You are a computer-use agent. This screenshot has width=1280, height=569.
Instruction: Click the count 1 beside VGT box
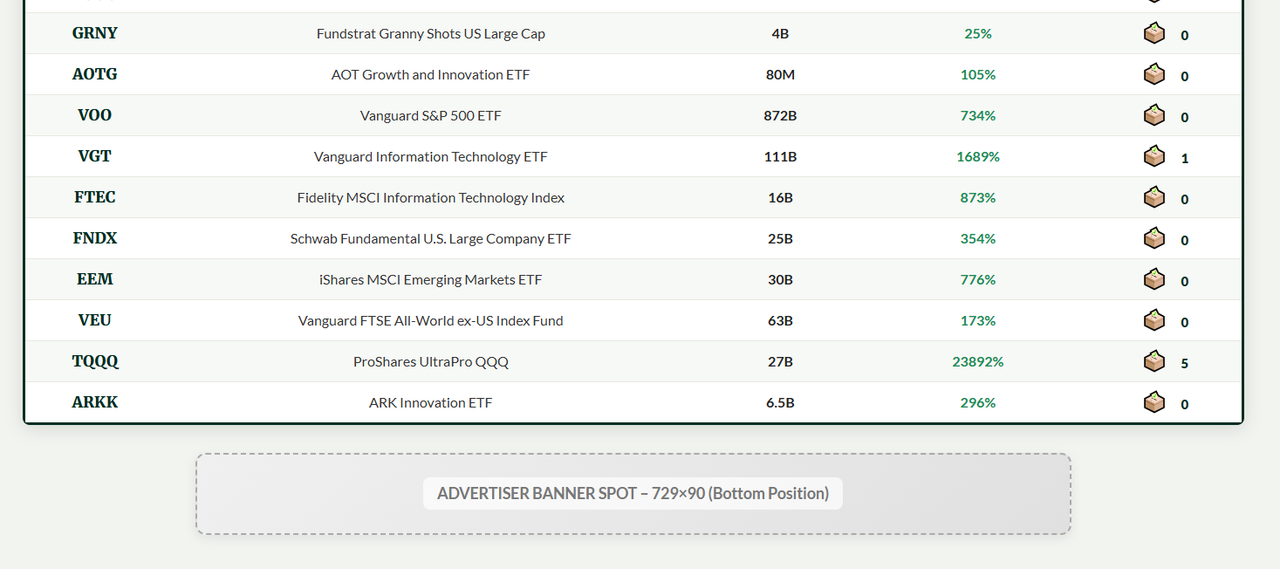pos(1185,158)
